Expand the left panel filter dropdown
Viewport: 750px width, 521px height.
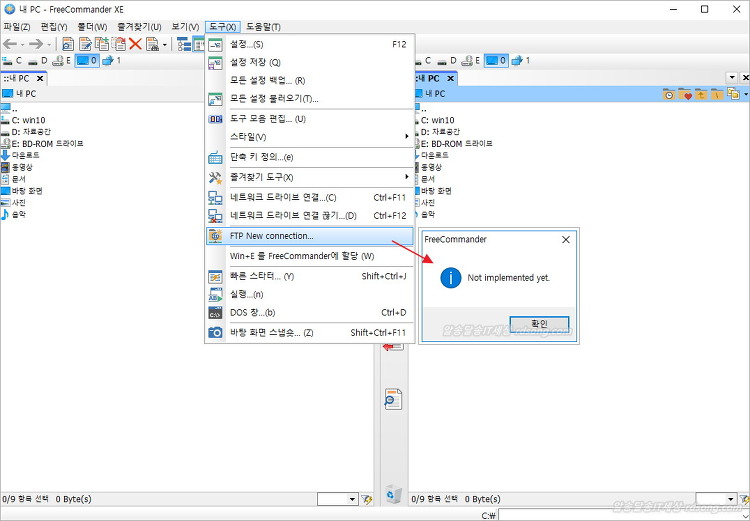pyautogui.click(x=352, y=499)
